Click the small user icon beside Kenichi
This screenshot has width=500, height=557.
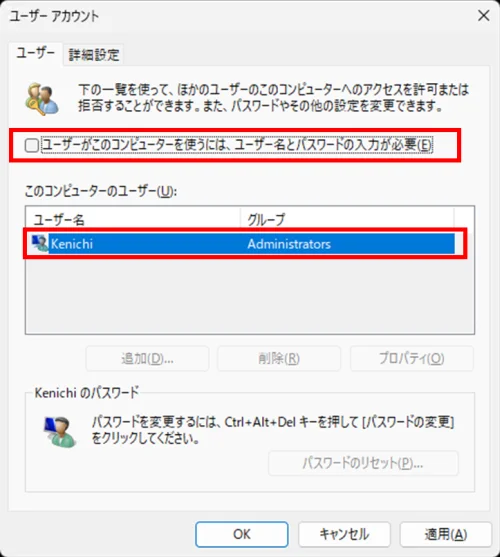tap(40, 243)
